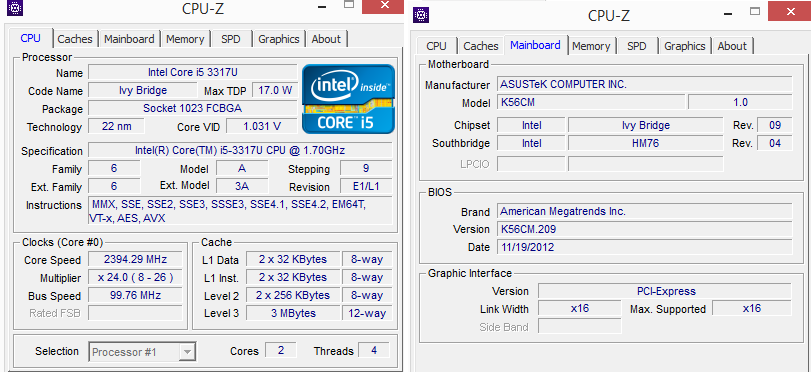The image size is (811, 372).
Task: Click the Cores count value '2'
Action: 281,350
